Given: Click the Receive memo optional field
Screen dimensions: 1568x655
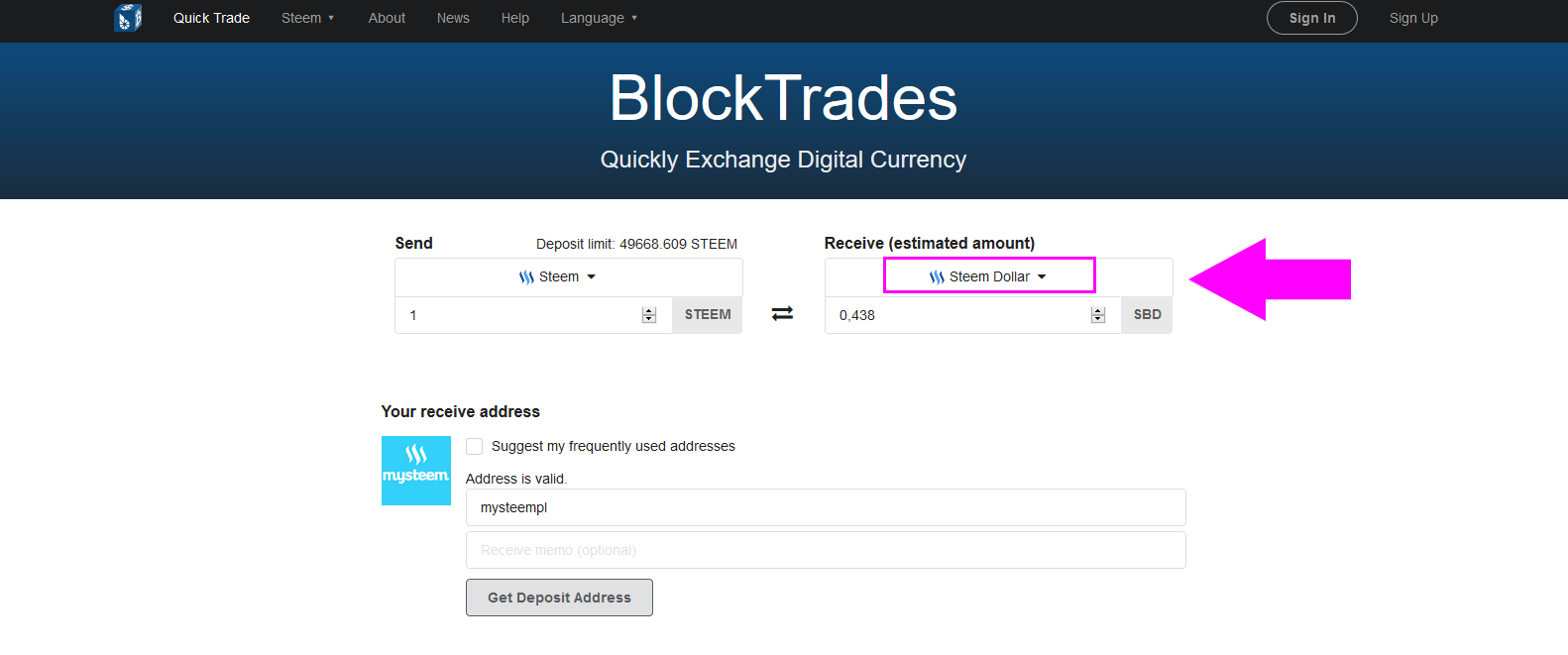Looking at the screenshot, I should pyautogui.click(x=826, y=550).
